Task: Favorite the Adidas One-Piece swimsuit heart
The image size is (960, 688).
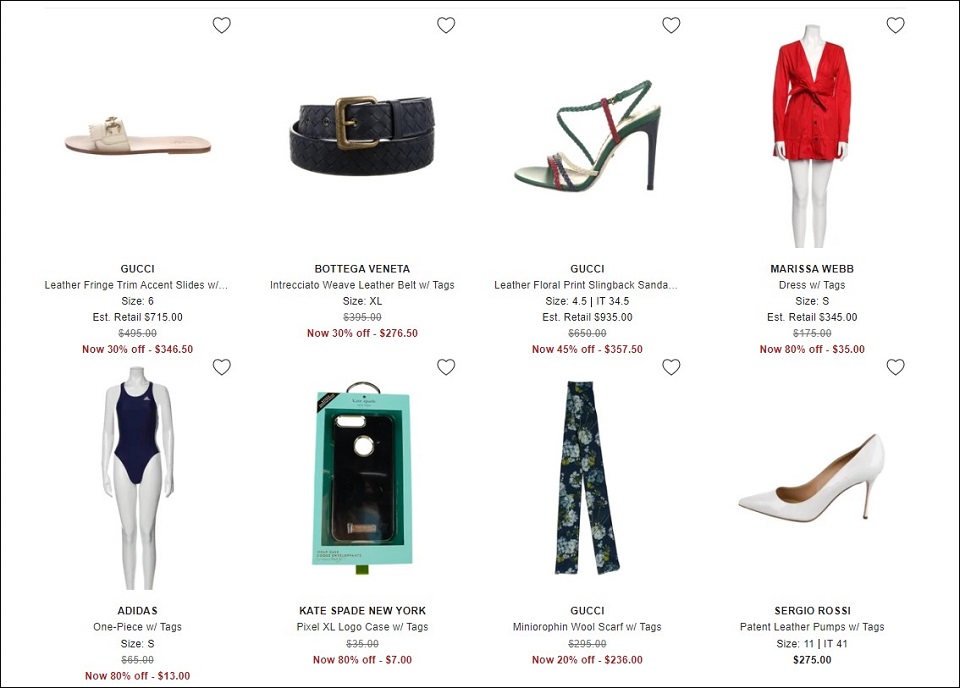Action: (x=222, y=367)
